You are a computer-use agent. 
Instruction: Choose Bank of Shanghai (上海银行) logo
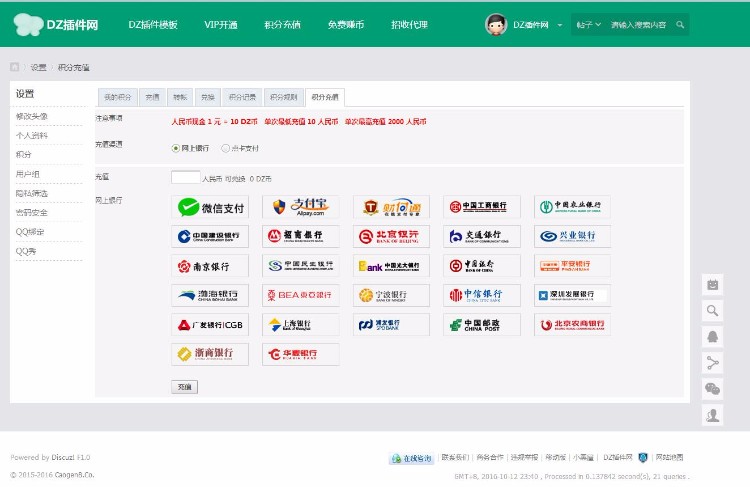(x=300, y=325)
